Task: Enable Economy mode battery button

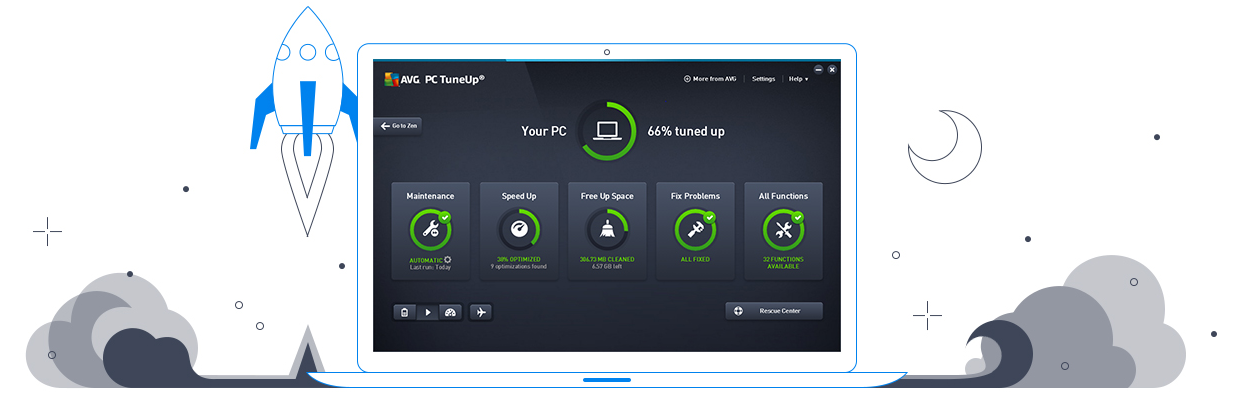Action: 404,312
